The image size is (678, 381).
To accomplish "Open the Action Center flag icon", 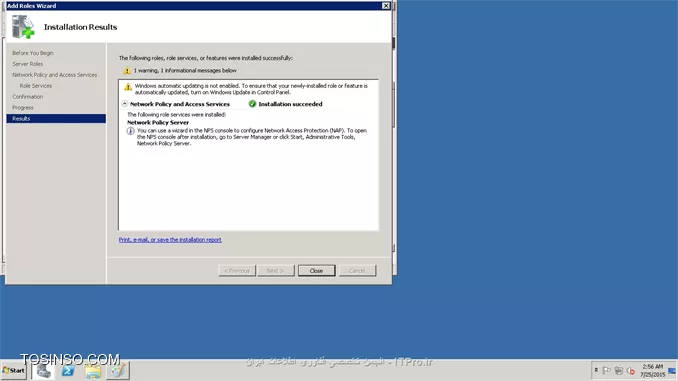I will tap(607, 371).
